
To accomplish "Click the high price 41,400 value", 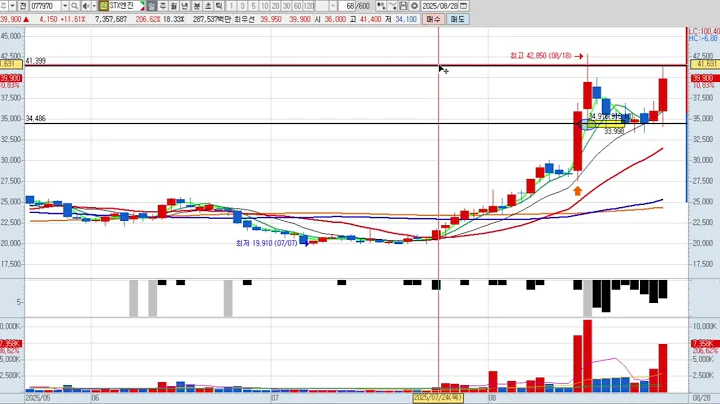I will (x=370, y=19).
